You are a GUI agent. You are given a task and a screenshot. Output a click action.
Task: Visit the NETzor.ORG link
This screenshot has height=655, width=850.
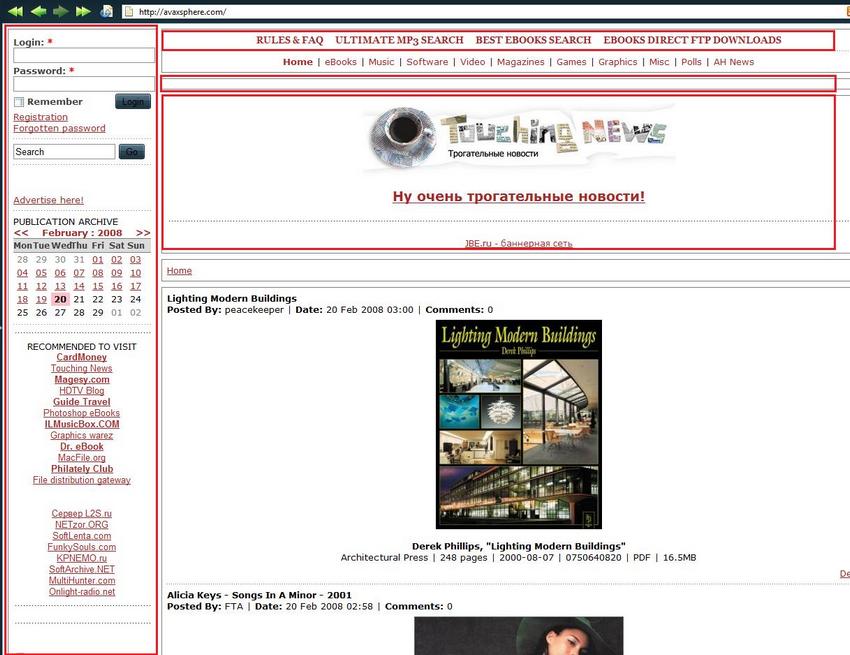click(x=81, y=524)
